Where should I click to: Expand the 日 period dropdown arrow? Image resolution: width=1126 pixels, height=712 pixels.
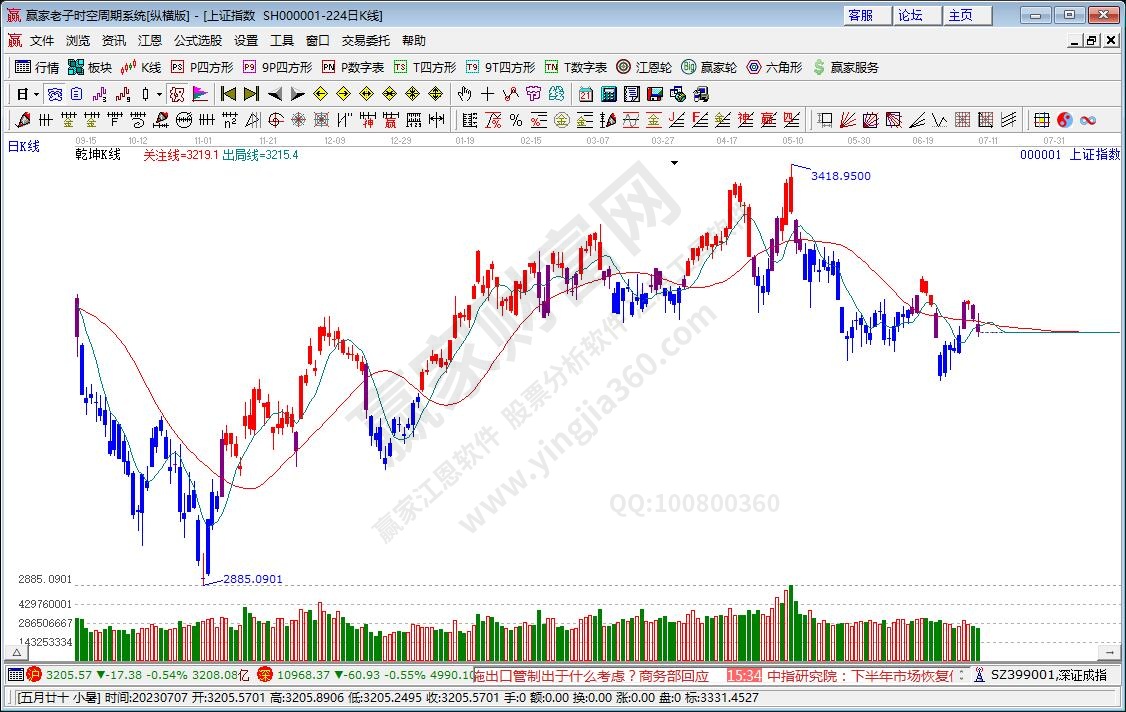[37, 94]
